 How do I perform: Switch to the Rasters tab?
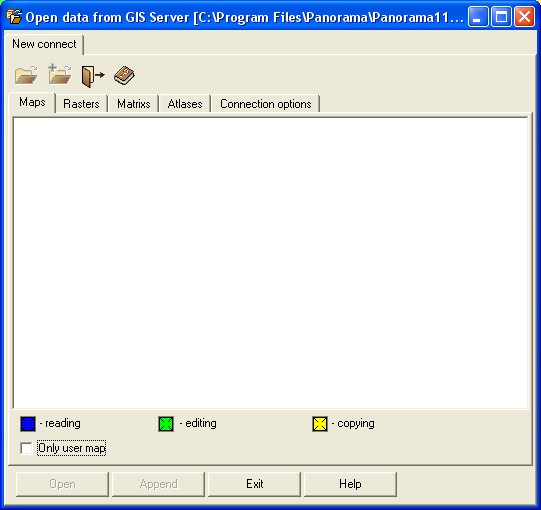(81, 104)
